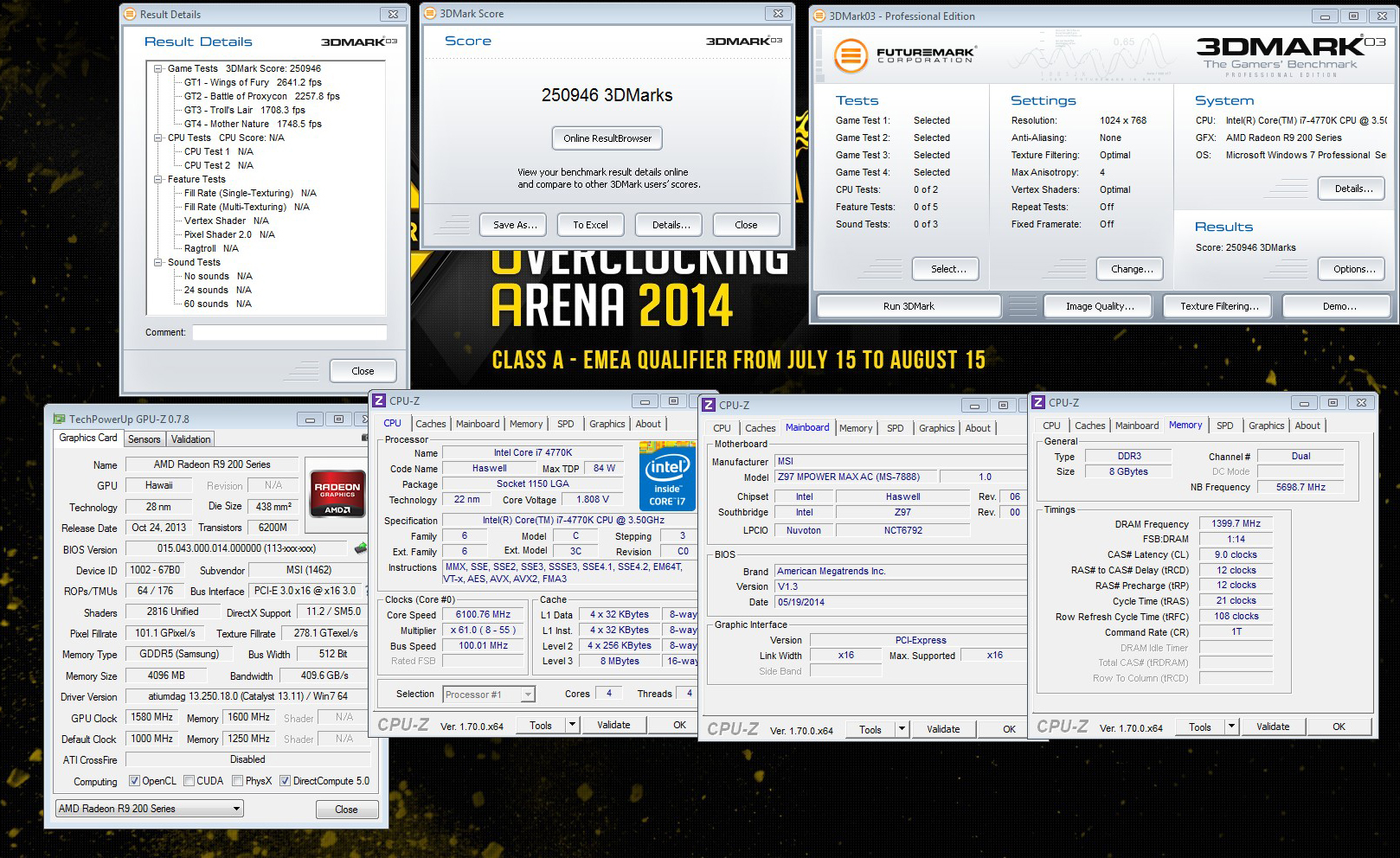1400x858 pixels.
Task: Toggle the PhysX checkbox in GPU-Z
Action: pyautogui.click(x=237, y=781)
